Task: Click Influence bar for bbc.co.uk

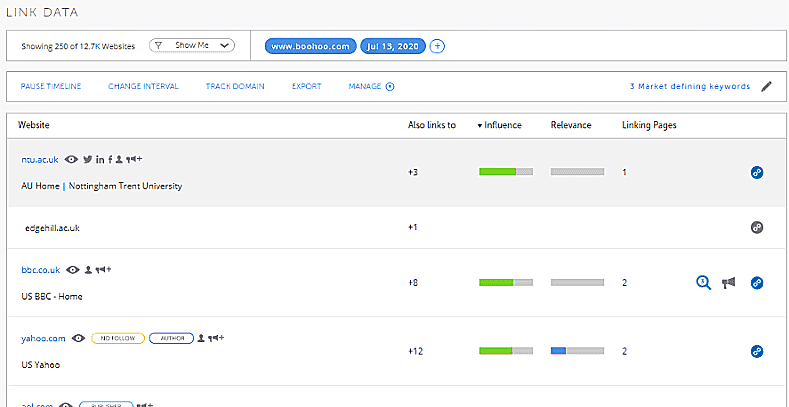Action: click(506, 283)
